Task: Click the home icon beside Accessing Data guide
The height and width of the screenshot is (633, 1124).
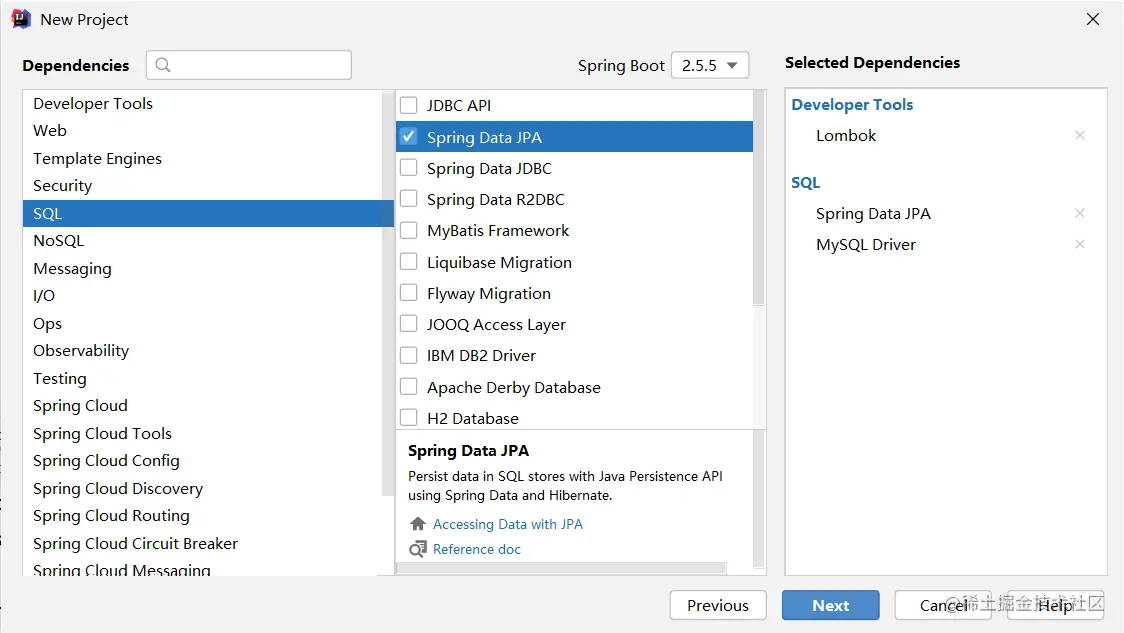Action: click(418, 524)
